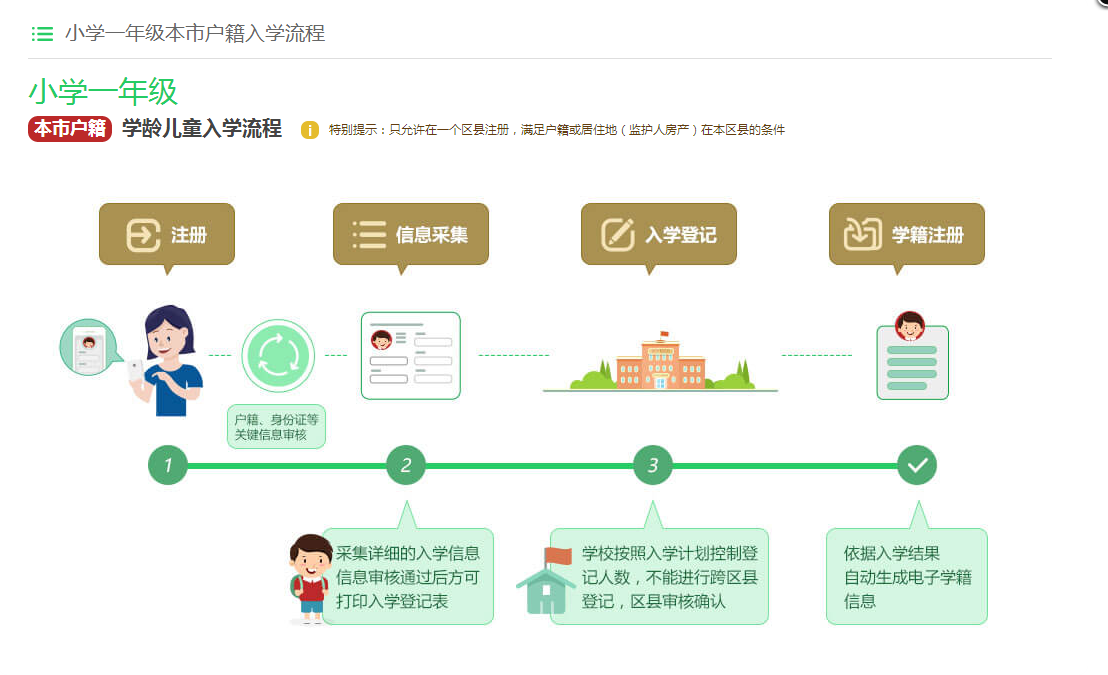Click the orange school building illustration
This screenshot has width=1108, height=675.
(660, 362)
